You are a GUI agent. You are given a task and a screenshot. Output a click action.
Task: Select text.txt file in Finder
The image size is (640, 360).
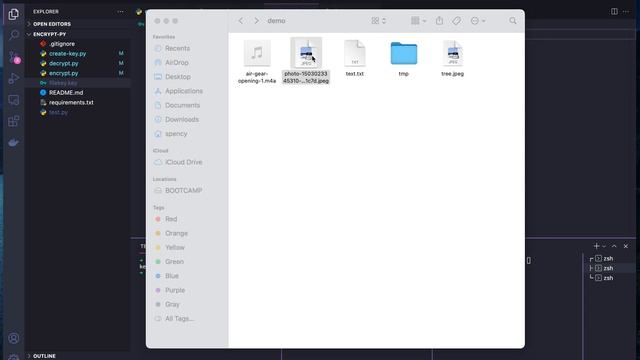click(x=354, y=58)
